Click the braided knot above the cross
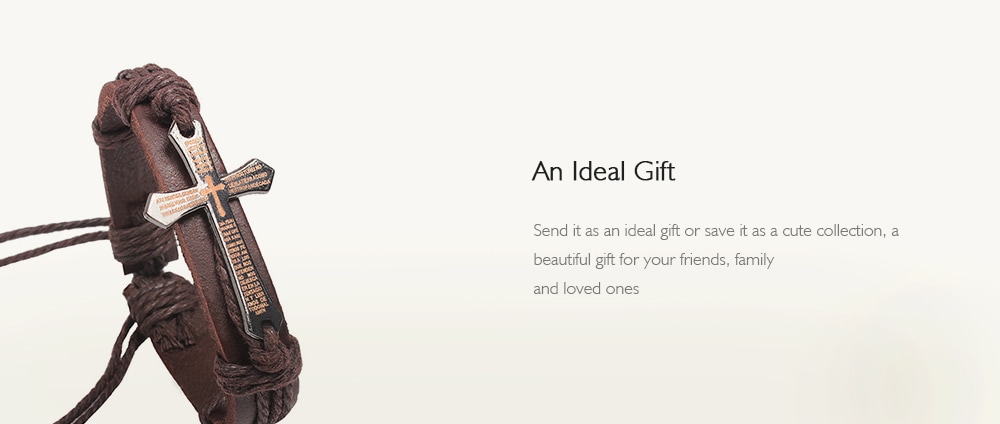 coord(159,92)
